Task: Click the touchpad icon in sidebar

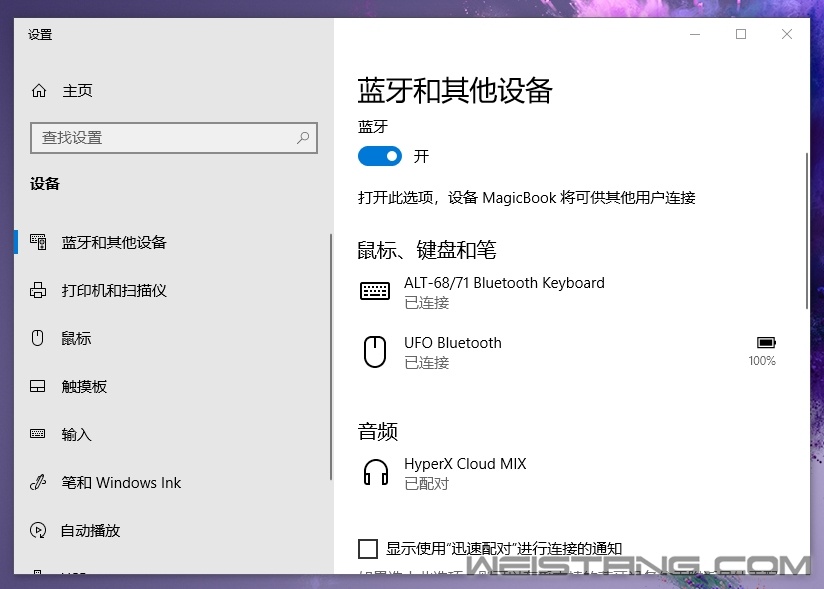Action: pos(37,386)
